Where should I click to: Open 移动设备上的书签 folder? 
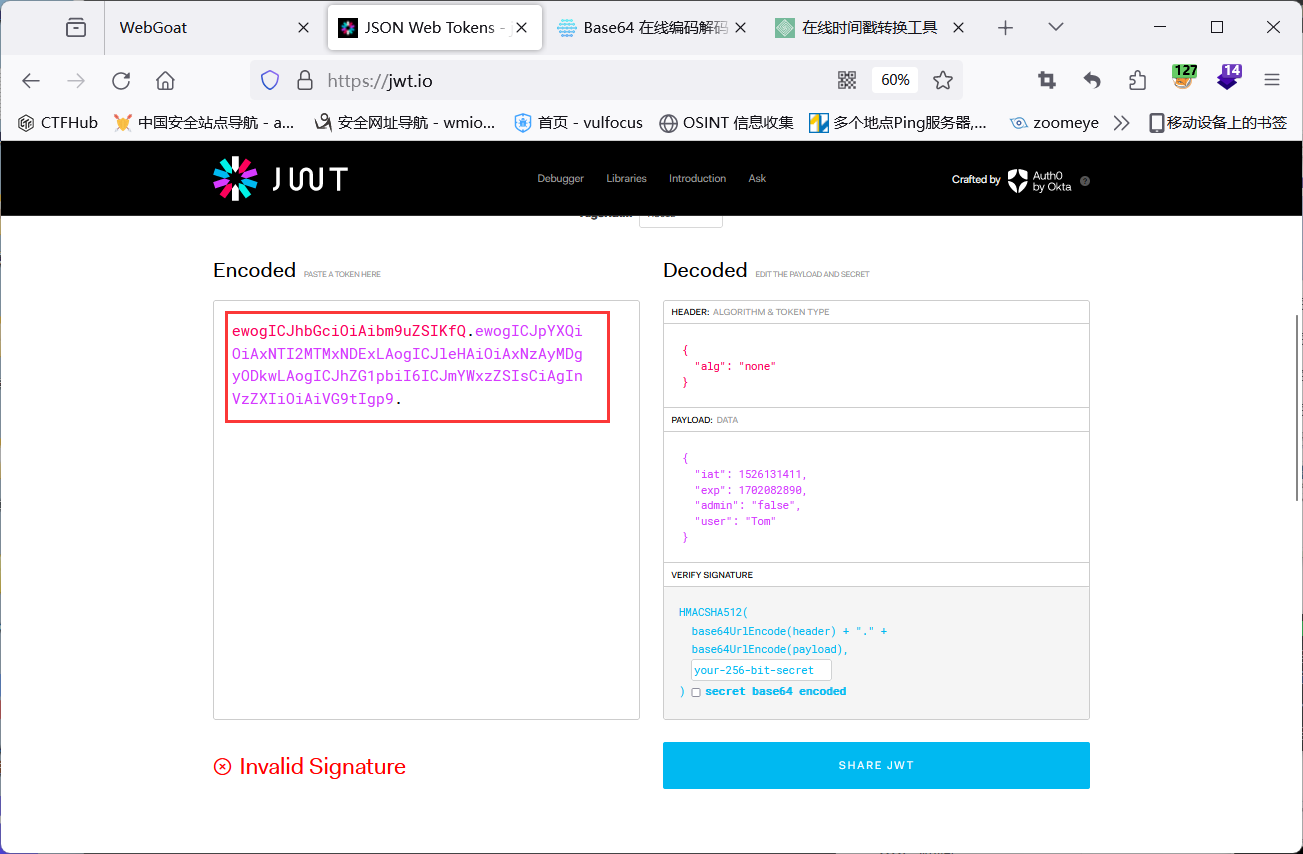[x=1217, y=123]
